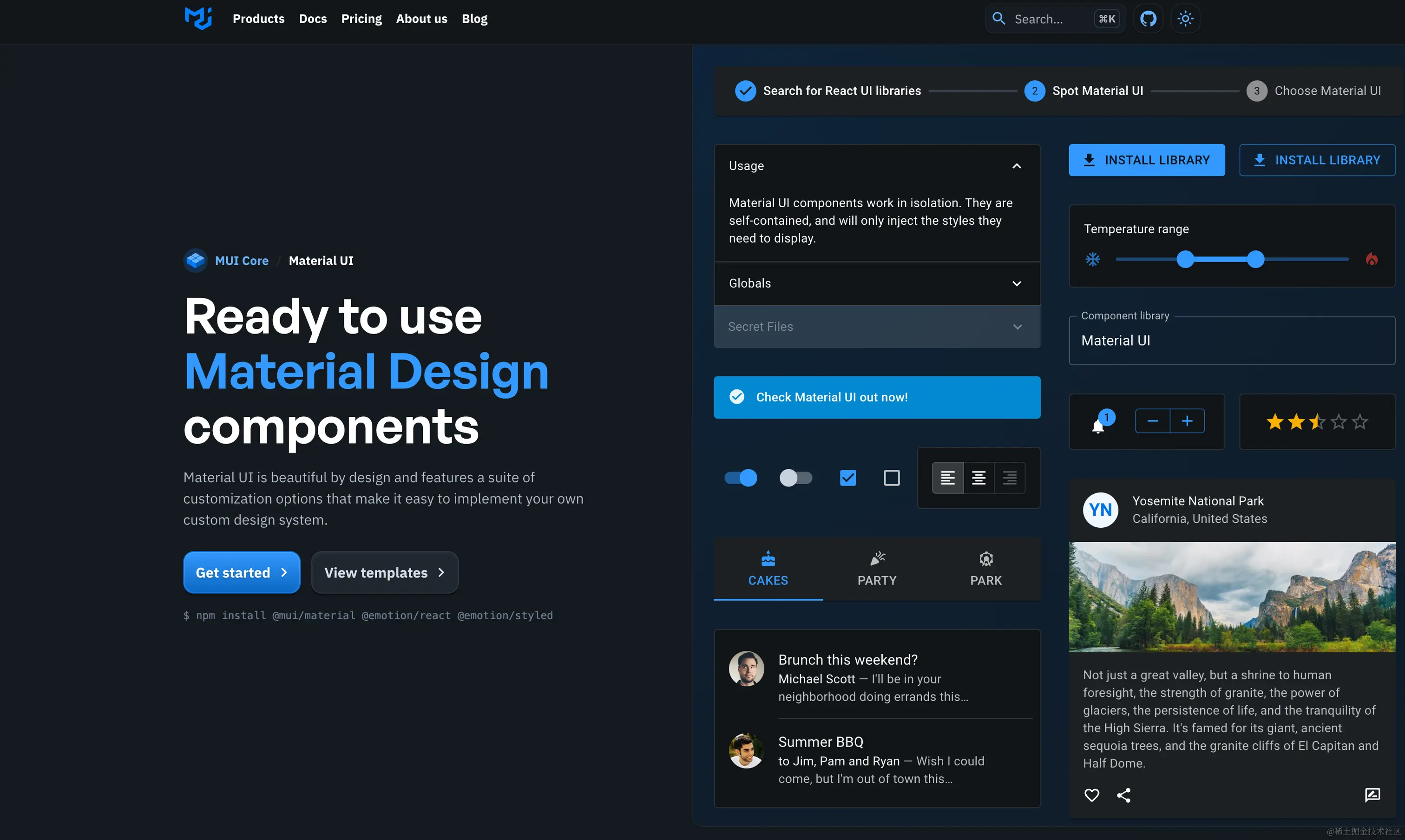Click the Component library text field
Screen dimensions: 1405x840
1232,340
